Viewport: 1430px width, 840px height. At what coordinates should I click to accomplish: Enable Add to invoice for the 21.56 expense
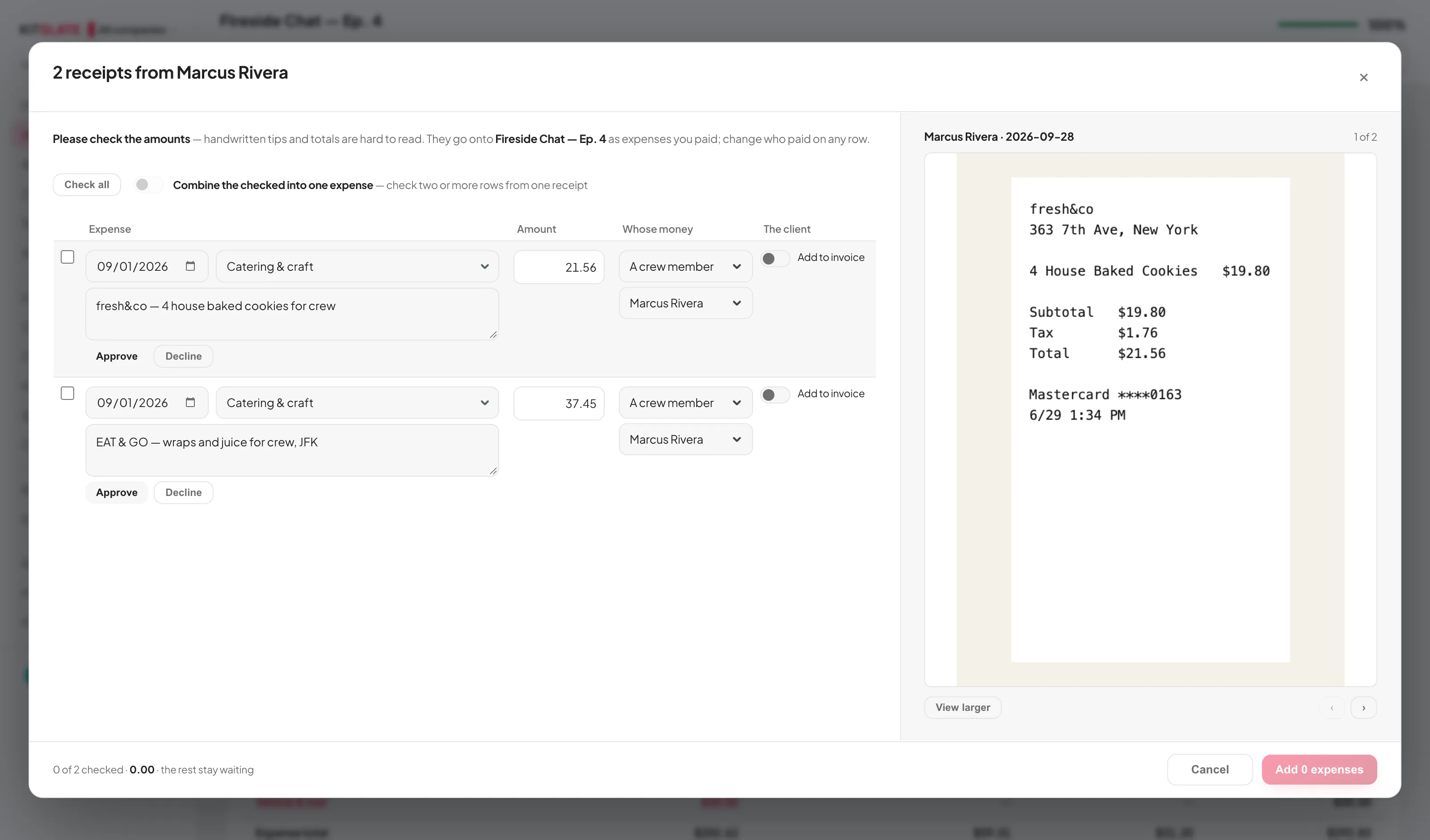tap(775, 258)
